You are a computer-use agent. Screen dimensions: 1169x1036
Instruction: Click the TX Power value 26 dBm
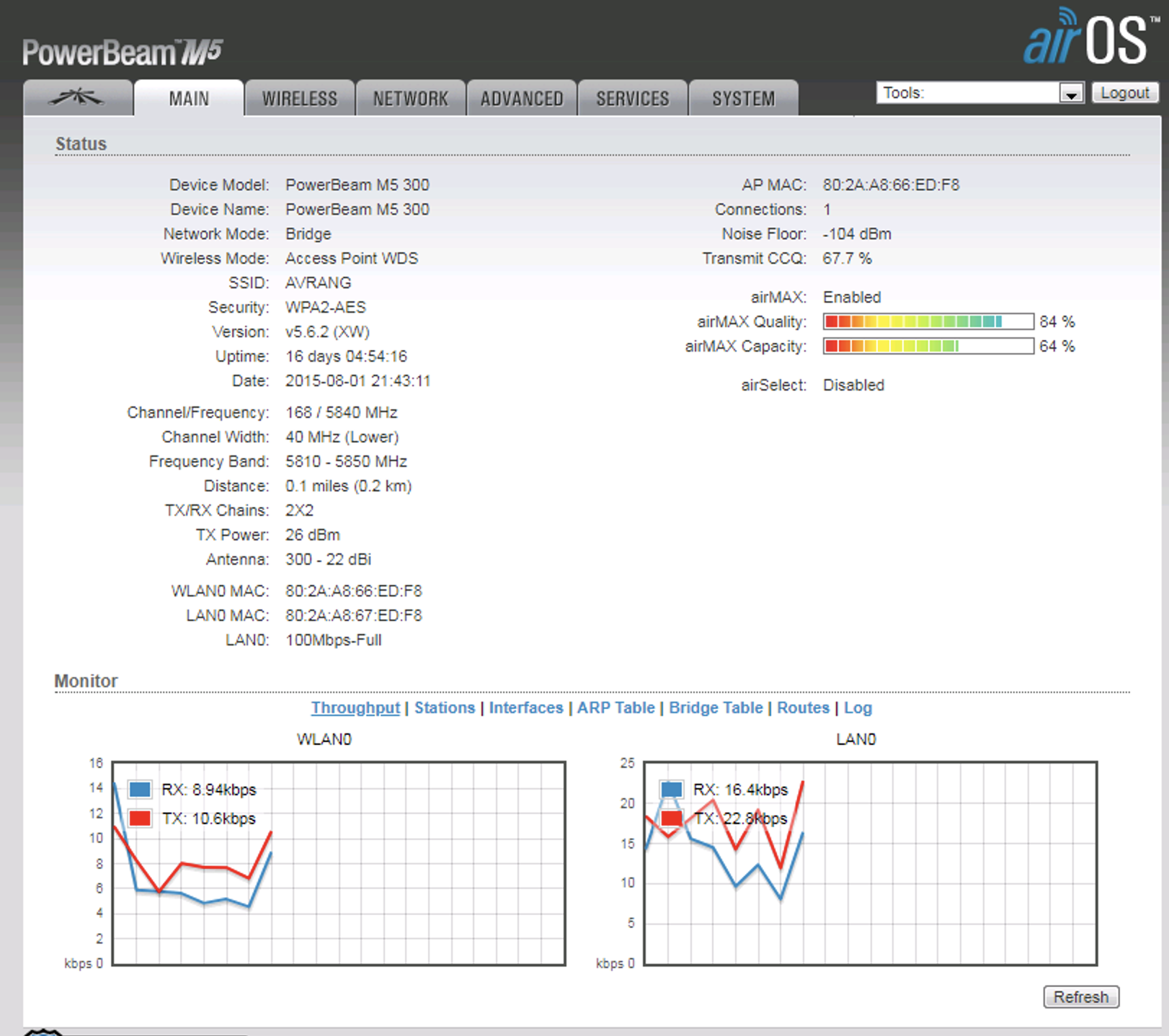click(x=312, y=535)
